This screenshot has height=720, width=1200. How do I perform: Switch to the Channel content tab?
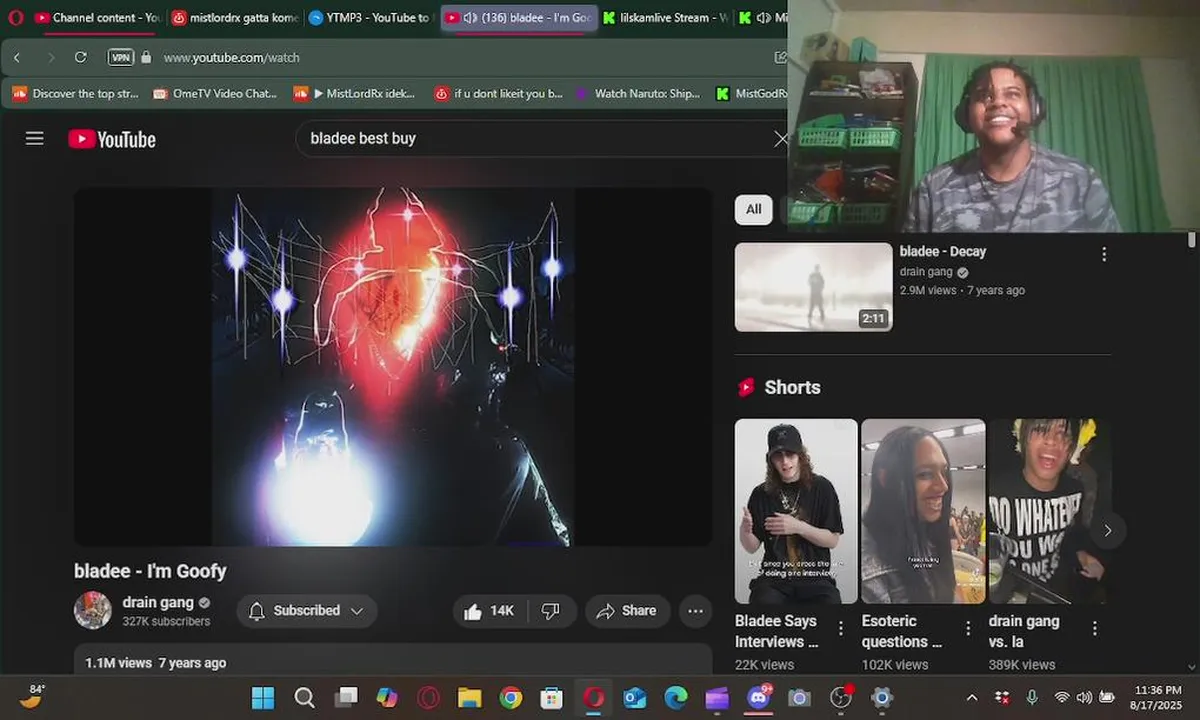tap(97, 18)
